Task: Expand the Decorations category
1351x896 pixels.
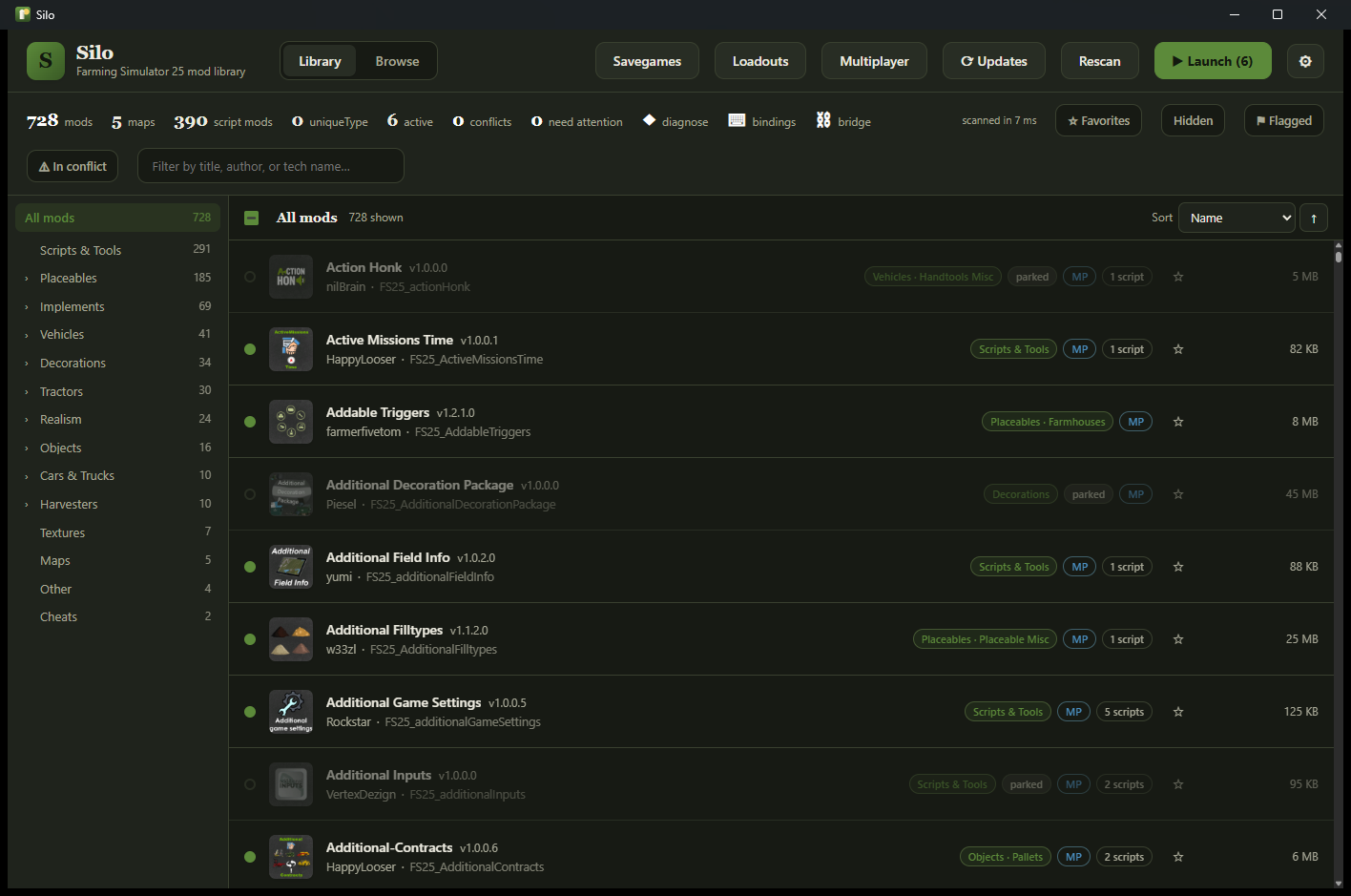Action: pos(27,364)
